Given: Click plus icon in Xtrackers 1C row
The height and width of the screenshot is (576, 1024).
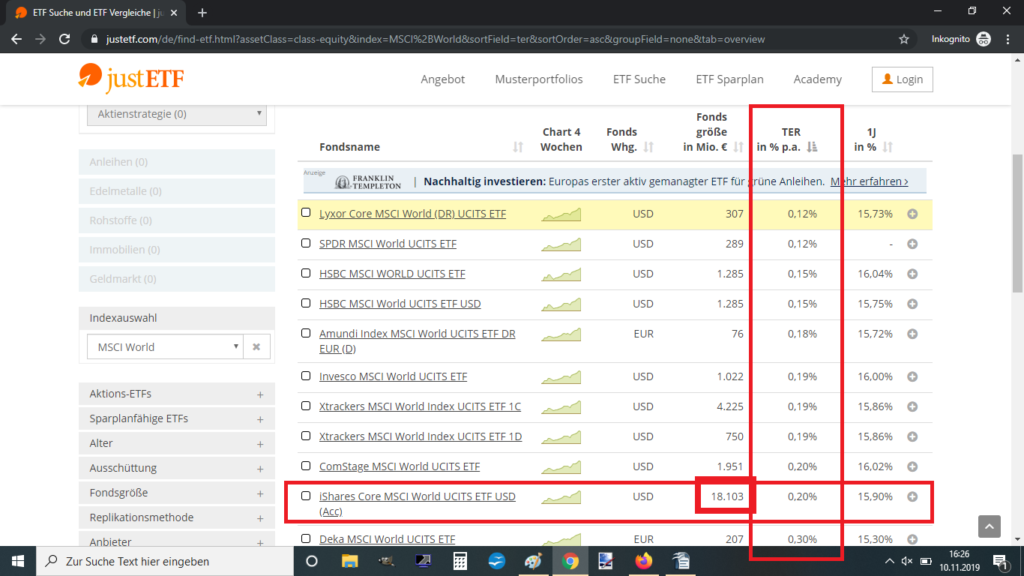Looking at the screenshot, I should tap(912, 407).
